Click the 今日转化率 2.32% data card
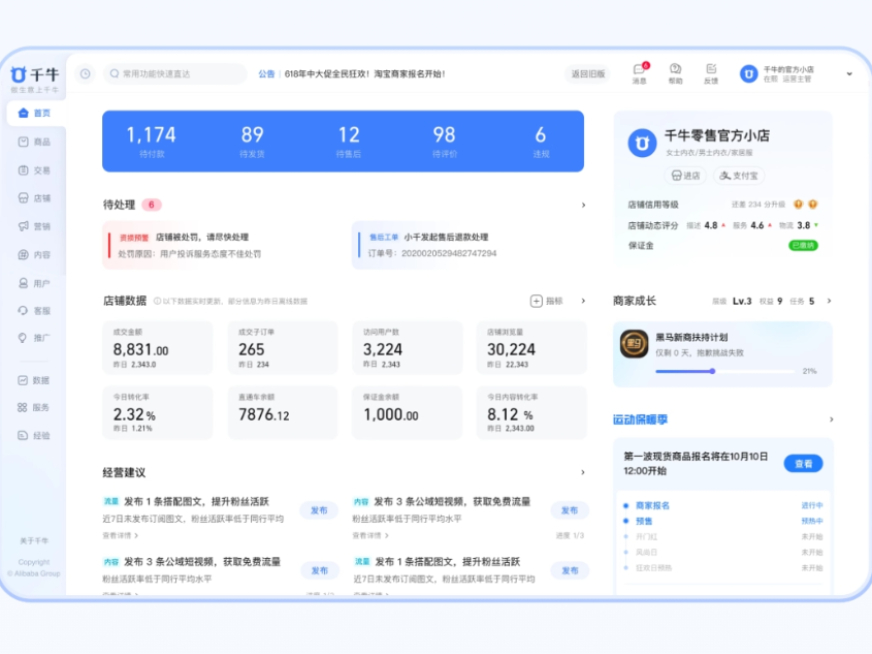The height and width of the screenshot is (654, 872). click(x=158, y=413)
